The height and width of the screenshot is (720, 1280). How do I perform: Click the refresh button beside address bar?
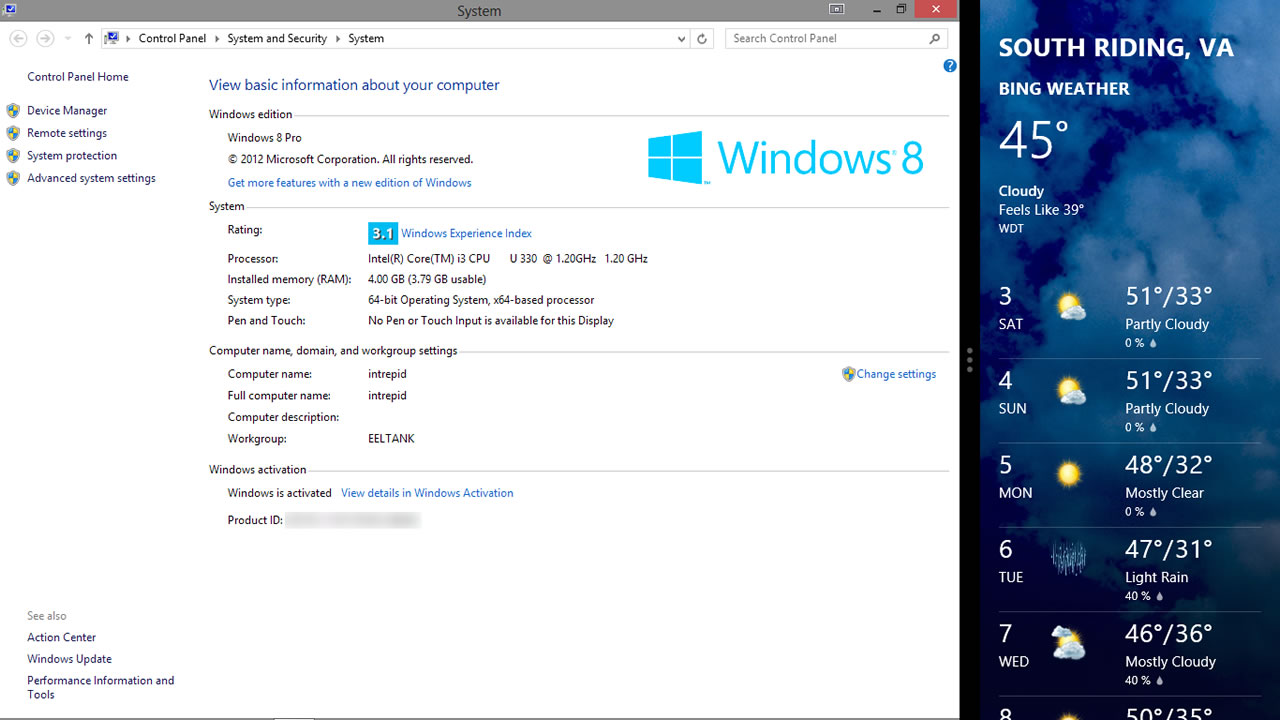702,39
